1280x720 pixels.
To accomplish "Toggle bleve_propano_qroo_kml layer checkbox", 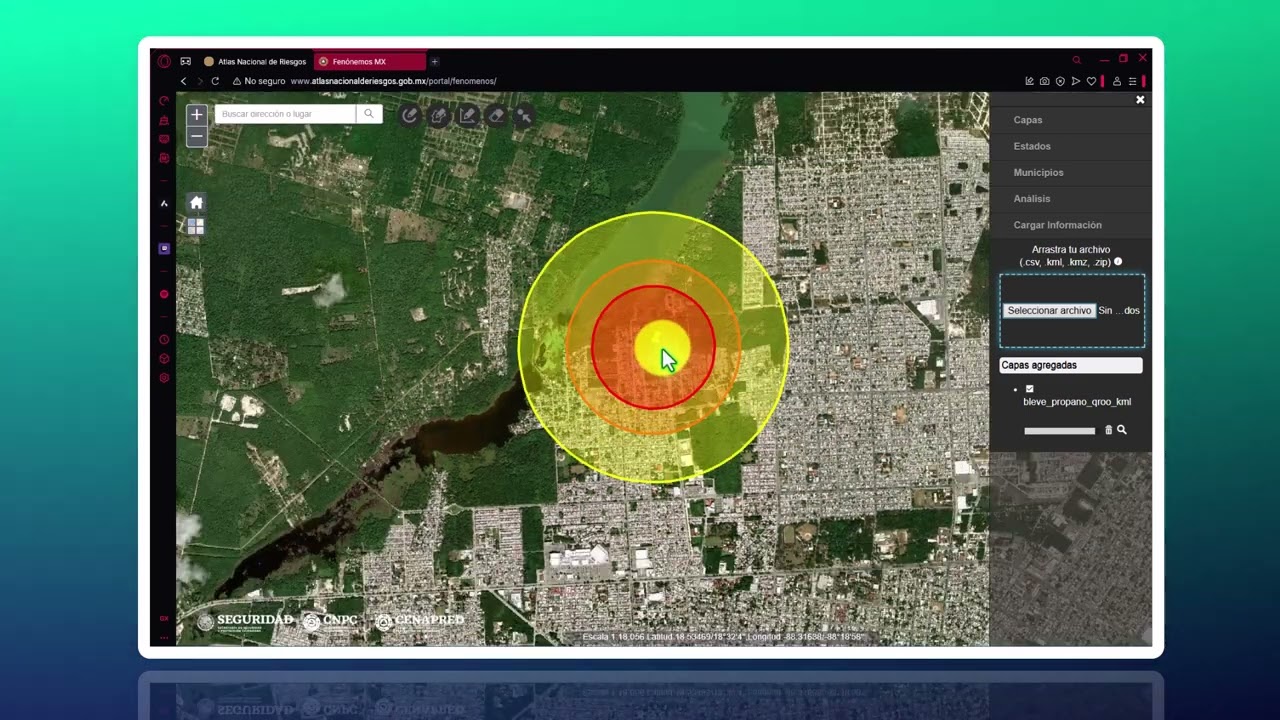I will click(x=1030, y=389).
